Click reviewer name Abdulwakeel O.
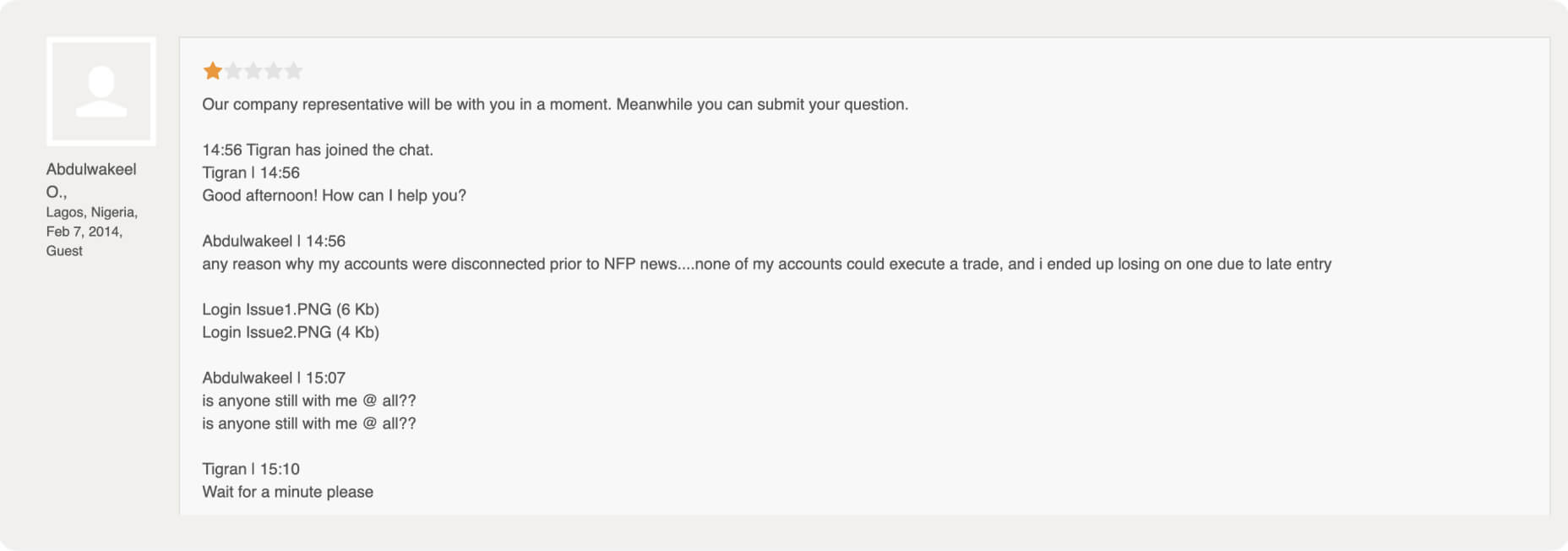The width and height of the screenshot is (1568, 551). pos(91,181)
